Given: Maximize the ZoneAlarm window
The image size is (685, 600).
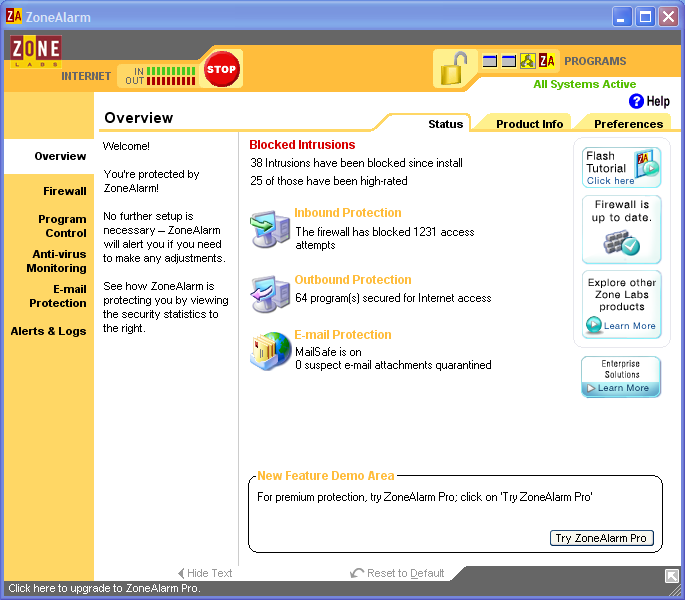Looking at the screenshot, I should point(645,17).
